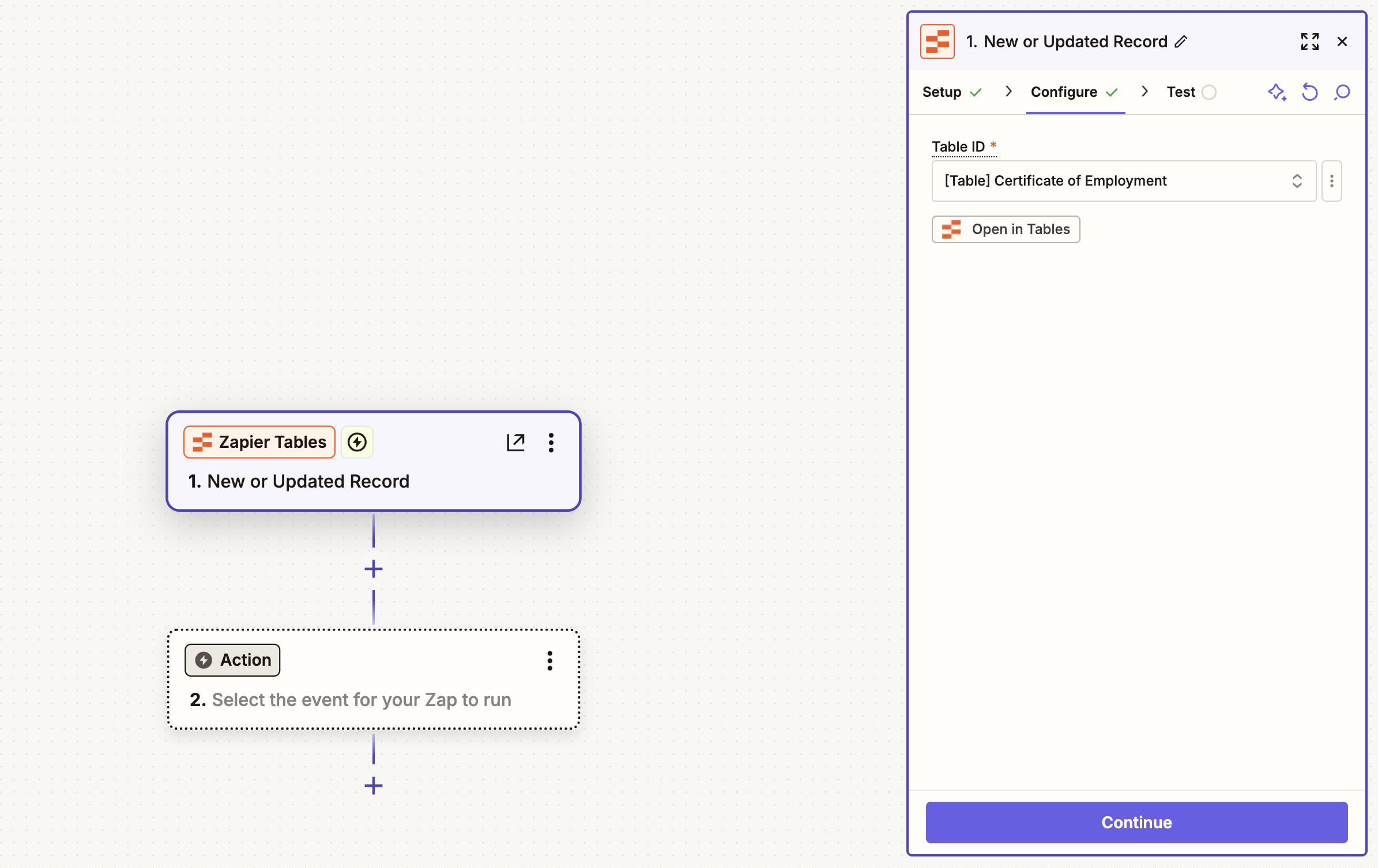Select the step 2 event placeholder text

pyautogui.click(x=362, y=700)
